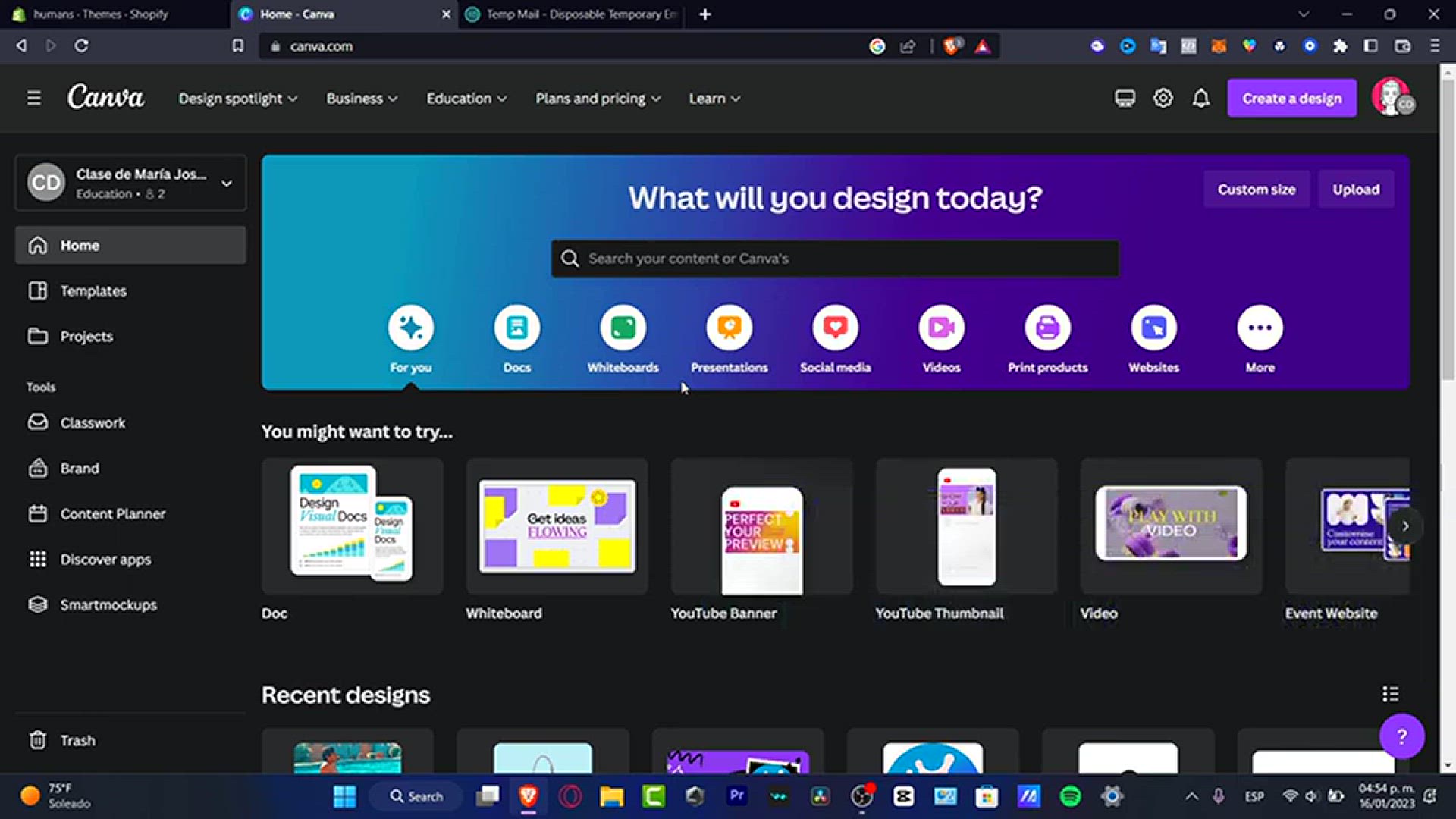Viewport: 1456px width, 819px height.
Task: Go to Home in the sidebar
Action: tap(130, 245)
